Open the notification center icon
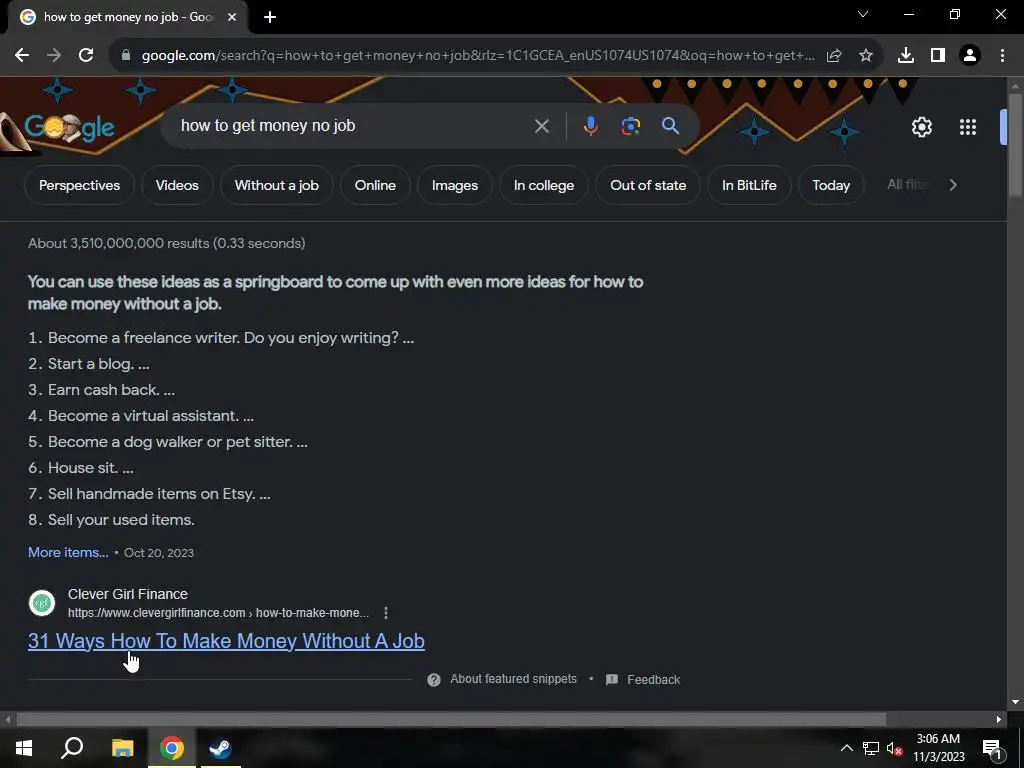Screen dimensions: 1024x768 pos(991,748)
